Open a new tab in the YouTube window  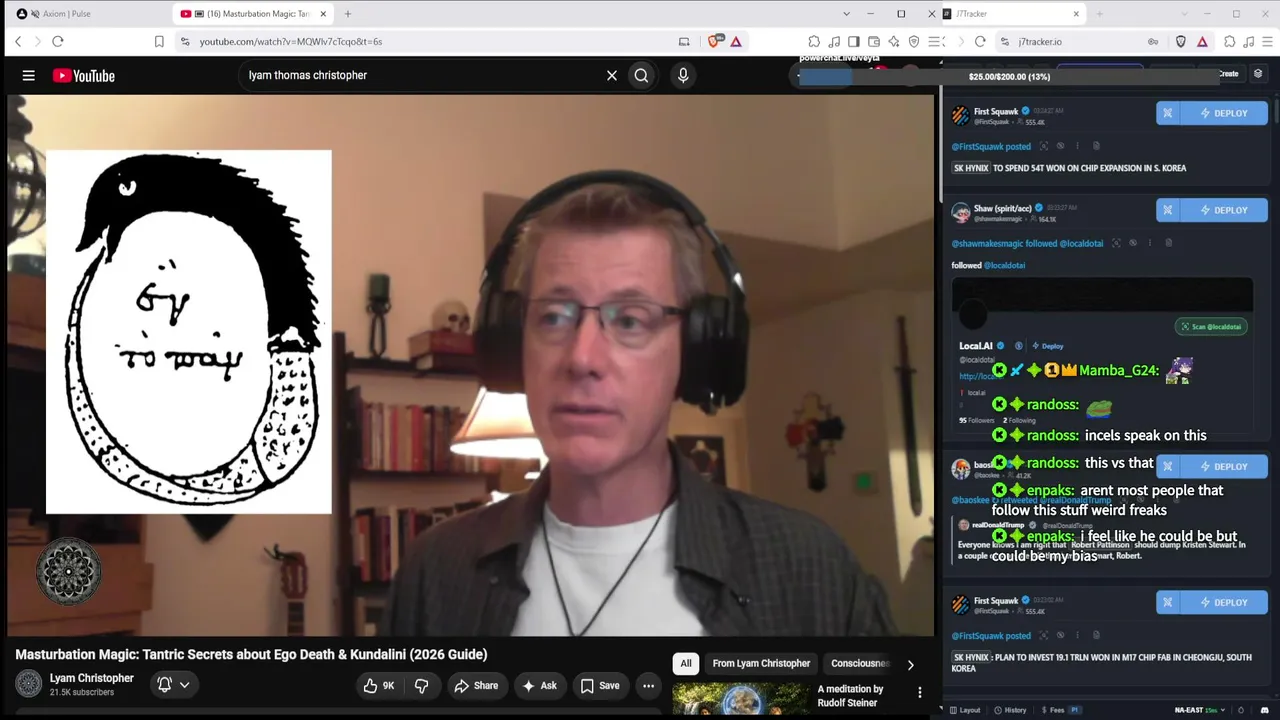348,14
